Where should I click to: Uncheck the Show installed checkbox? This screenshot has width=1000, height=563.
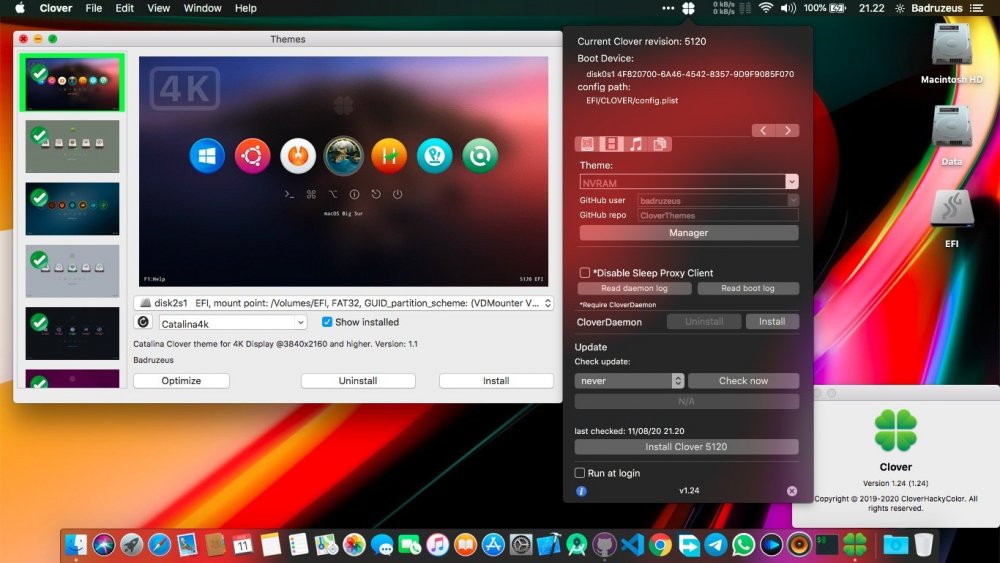pos(327,322)
